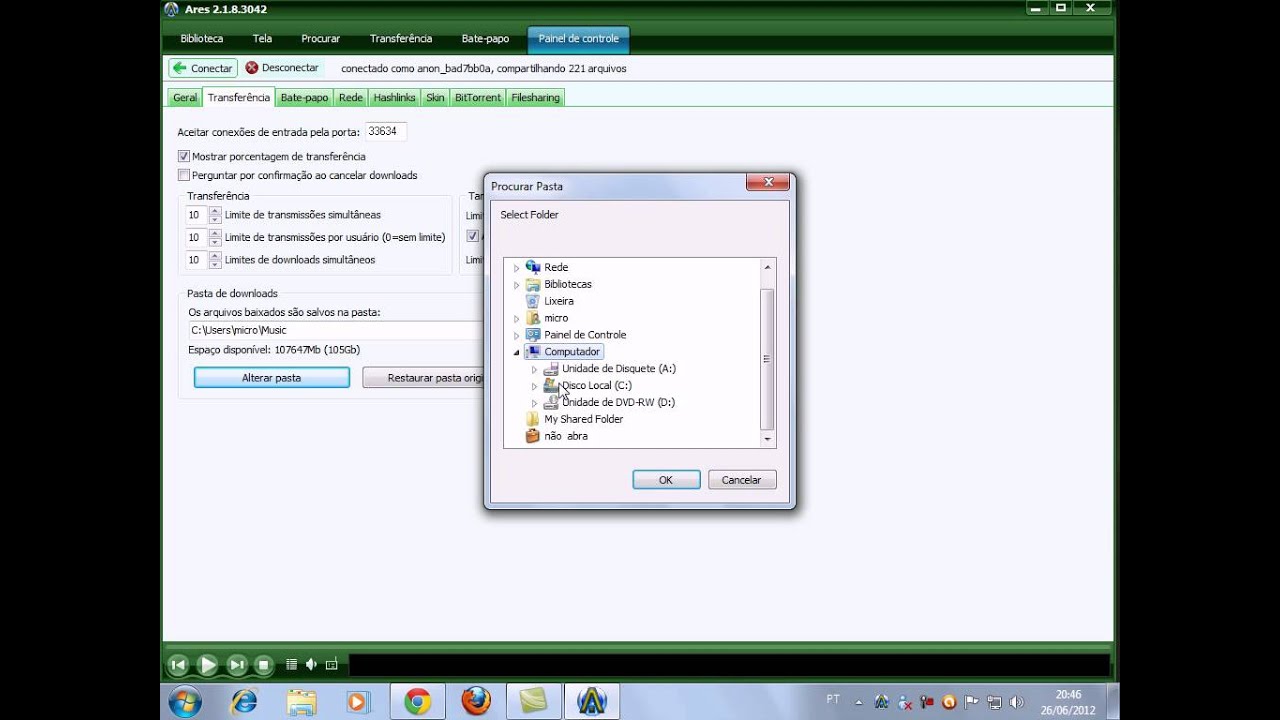Click the Ares icon in taskbar

tap(592, 702)
